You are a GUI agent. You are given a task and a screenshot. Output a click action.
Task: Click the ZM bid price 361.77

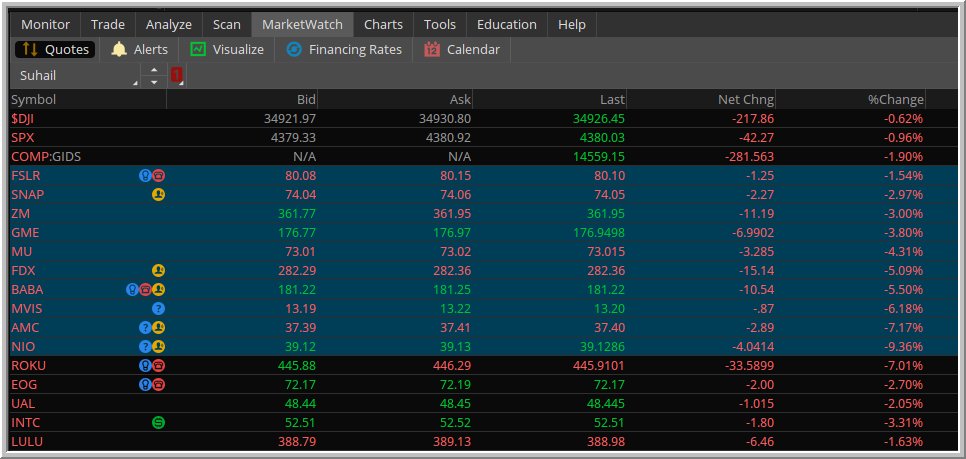pyautogui.click(x=297, y=214)
